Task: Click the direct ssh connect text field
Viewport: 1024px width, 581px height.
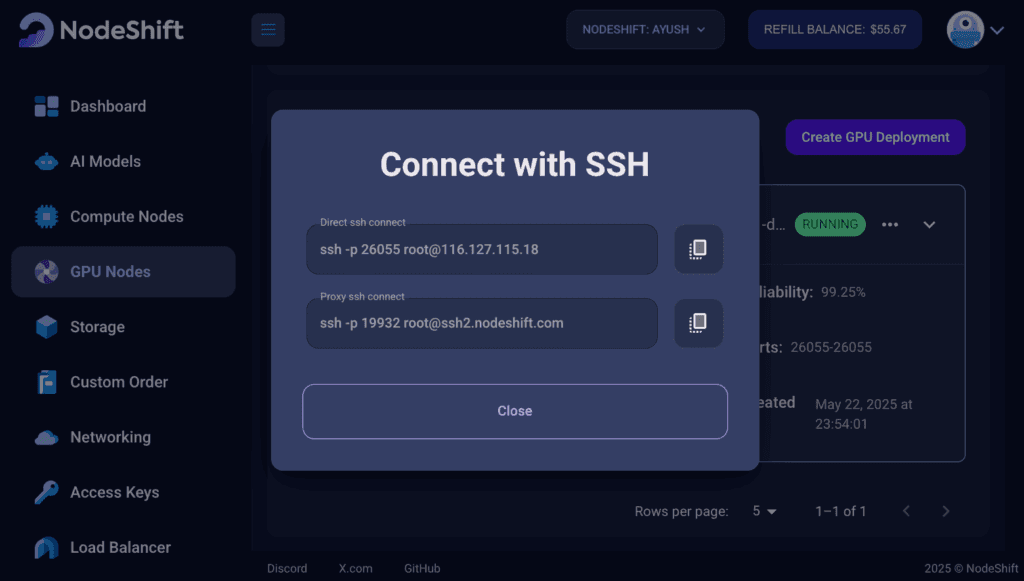Action: point(482,249)
